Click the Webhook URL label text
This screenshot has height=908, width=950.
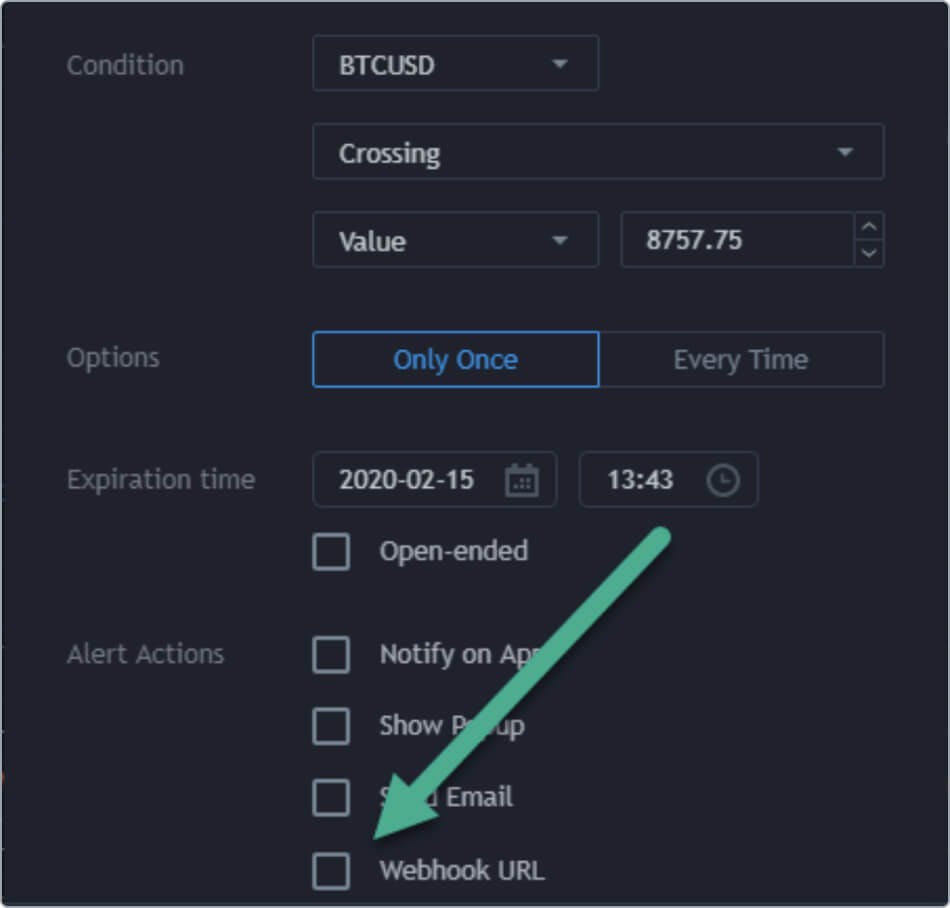pyautogui.click(x=462, y=870)
